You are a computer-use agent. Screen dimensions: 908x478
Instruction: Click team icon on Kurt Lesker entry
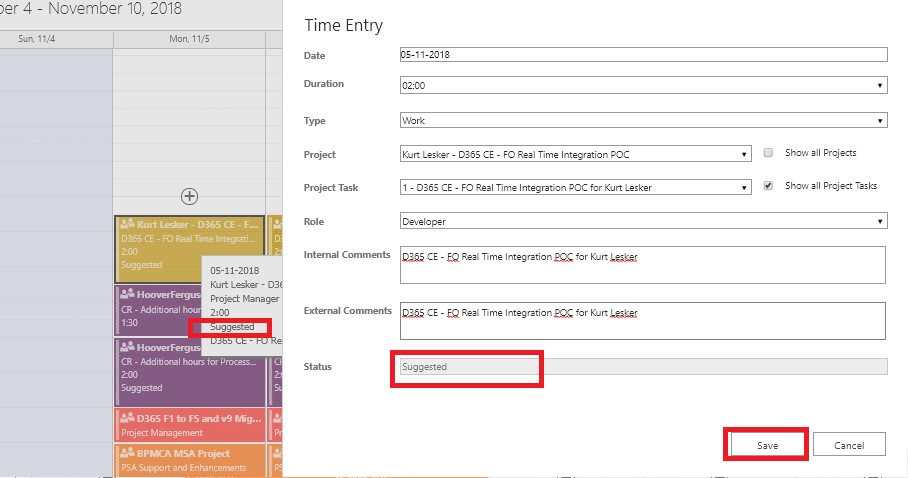(x=128, y=225)
